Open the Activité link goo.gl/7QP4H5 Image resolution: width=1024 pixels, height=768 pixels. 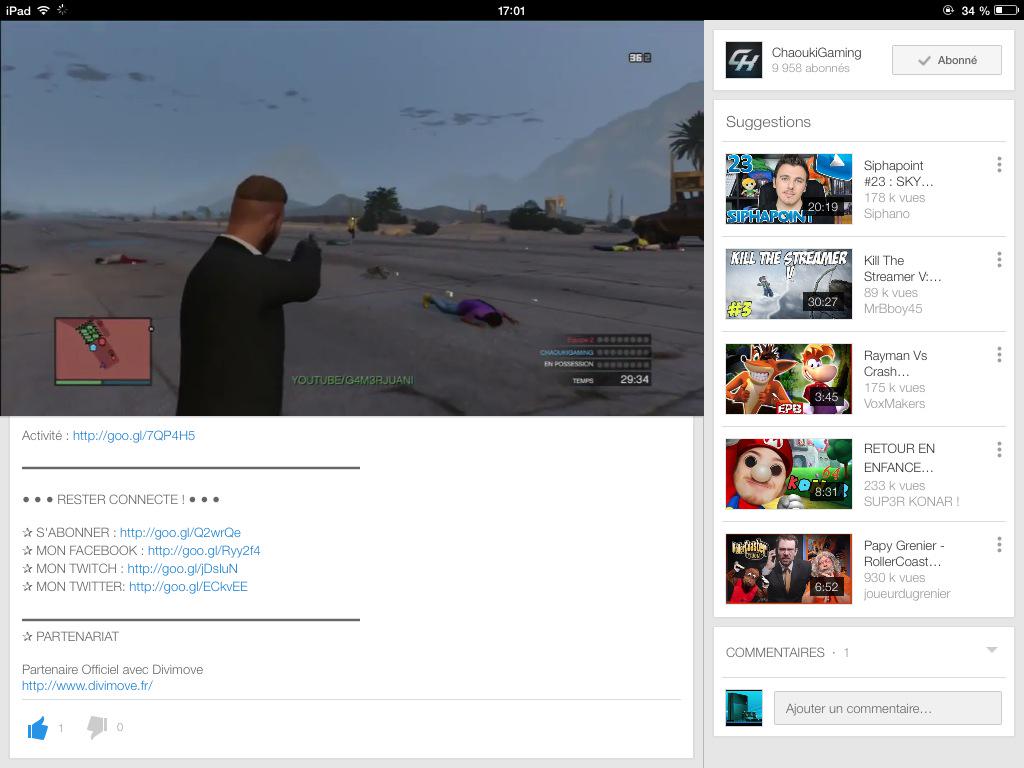[x=134, y=436]
